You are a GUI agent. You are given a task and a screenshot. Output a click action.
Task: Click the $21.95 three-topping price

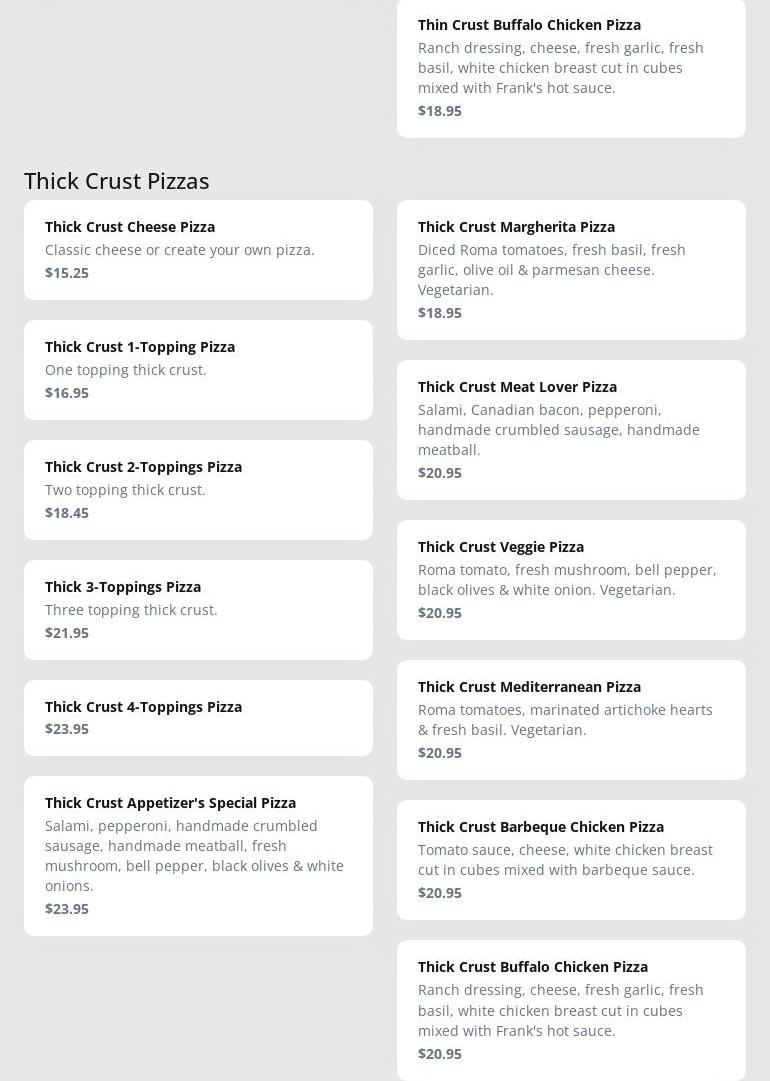[67, 633]
